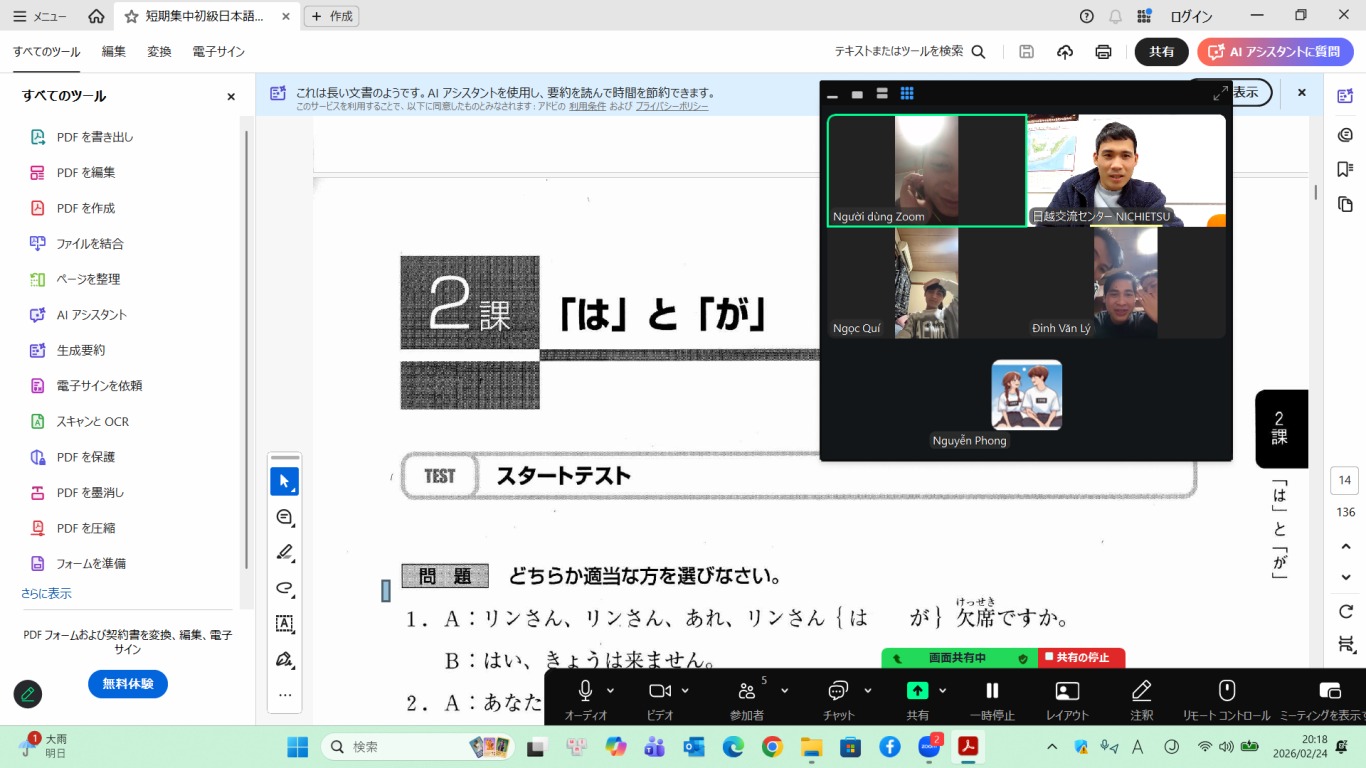Select the highlighter pen tool
The width and height of the screenshot is (1366, 768).
(x=284, y=552)
